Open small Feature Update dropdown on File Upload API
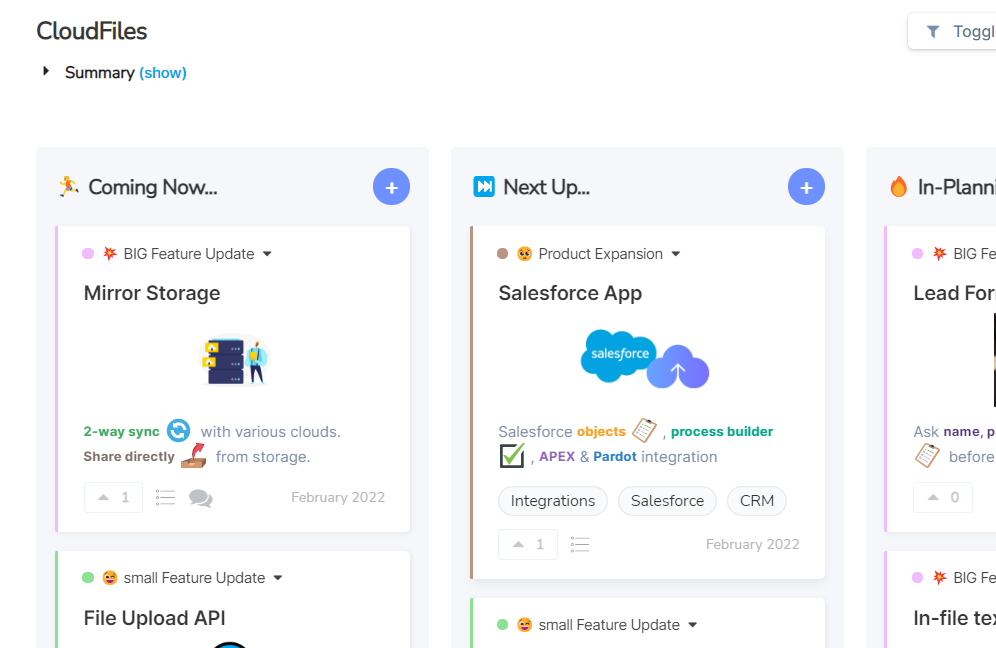Screen dimensions: 996x648 tap(278, 578)
